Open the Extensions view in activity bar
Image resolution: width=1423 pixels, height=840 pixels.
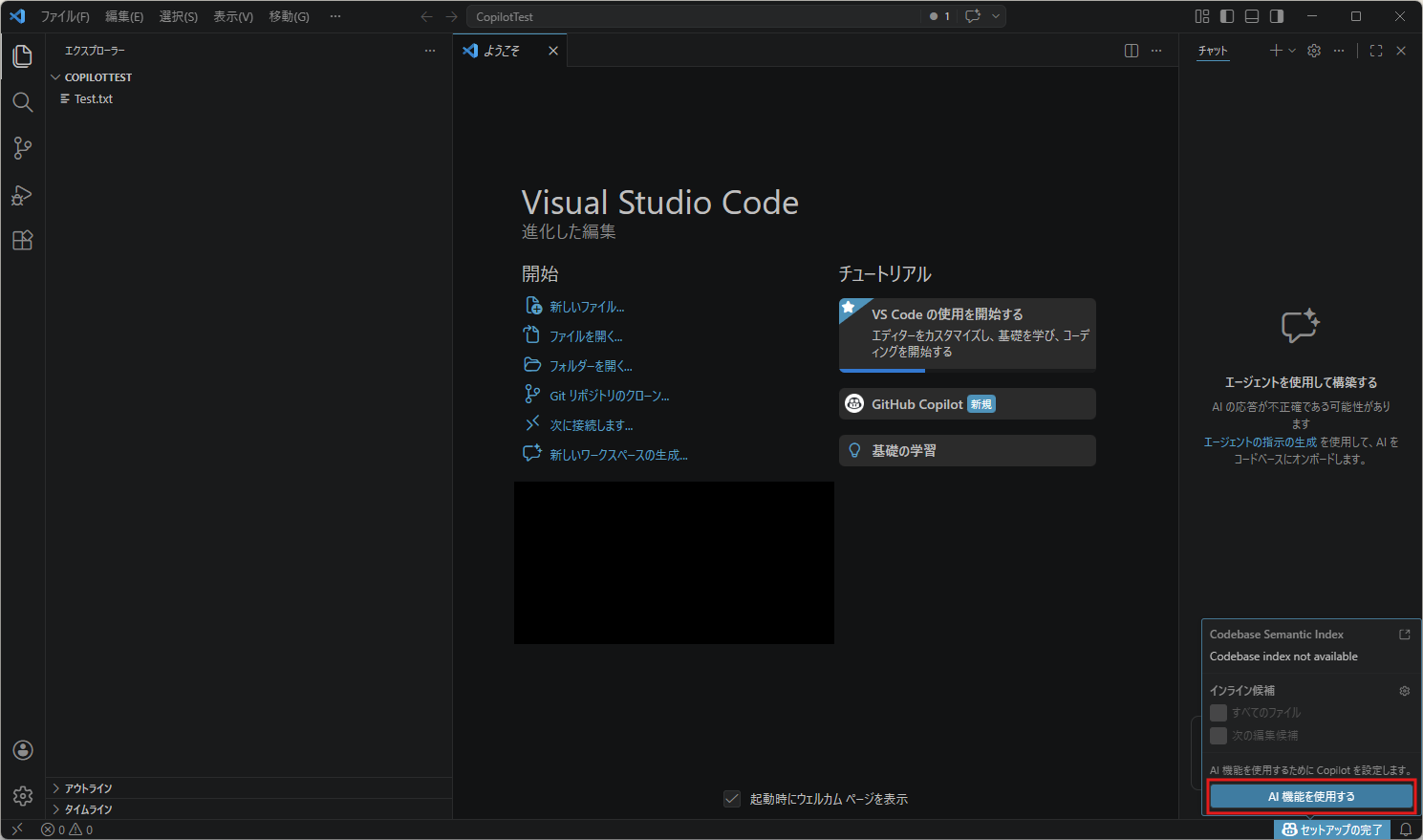pyautogui.click(x=23, y=241)
